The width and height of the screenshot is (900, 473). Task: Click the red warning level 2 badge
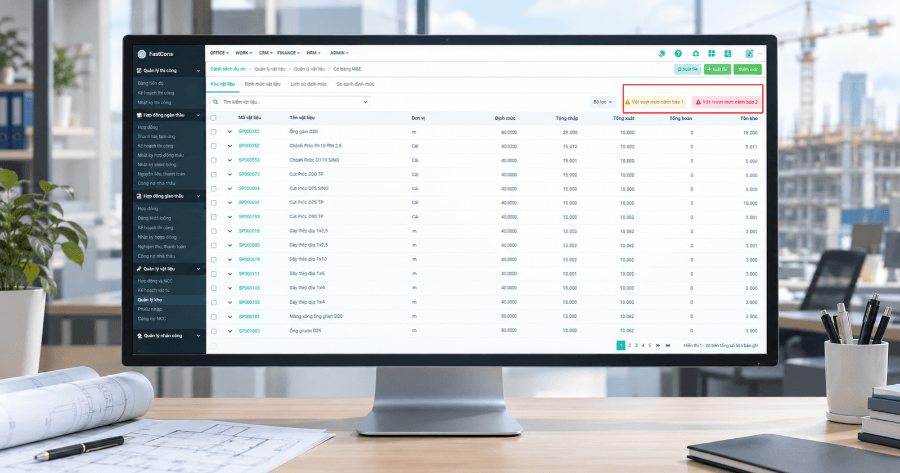[727, 102]
